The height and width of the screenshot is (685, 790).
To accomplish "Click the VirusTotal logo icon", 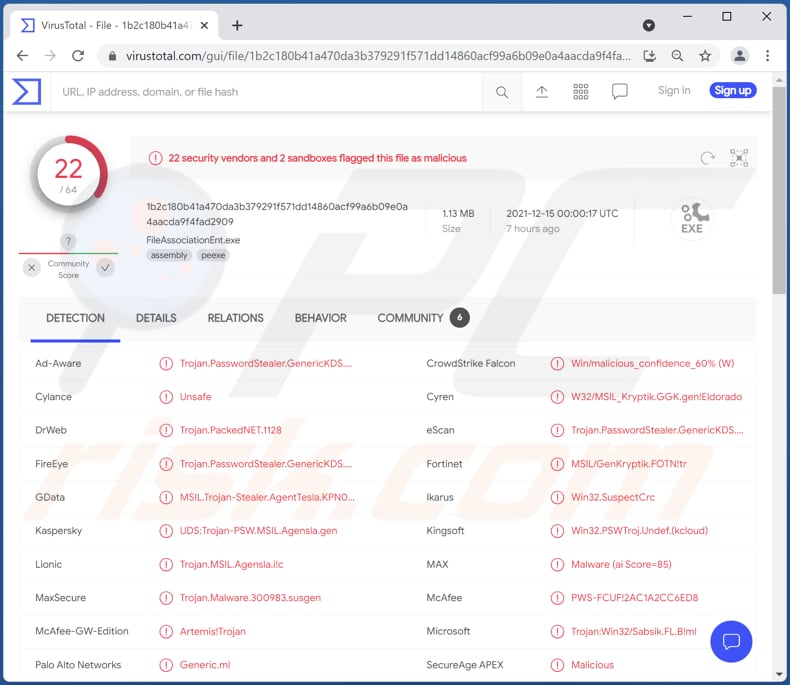I will [x=26, y=92].
